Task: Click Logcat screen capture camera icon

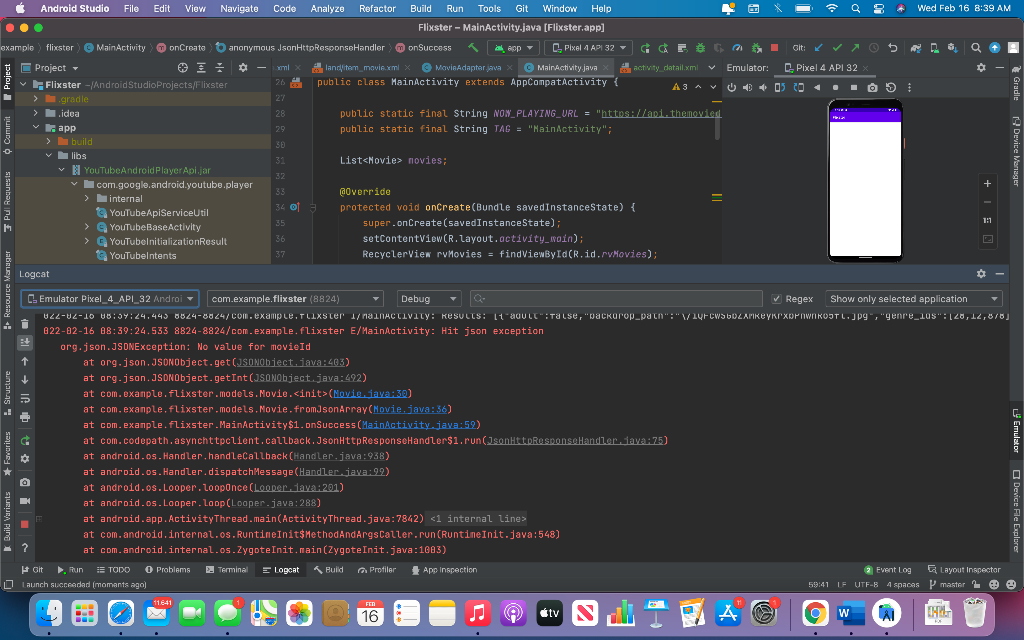Action: (25, 482)
